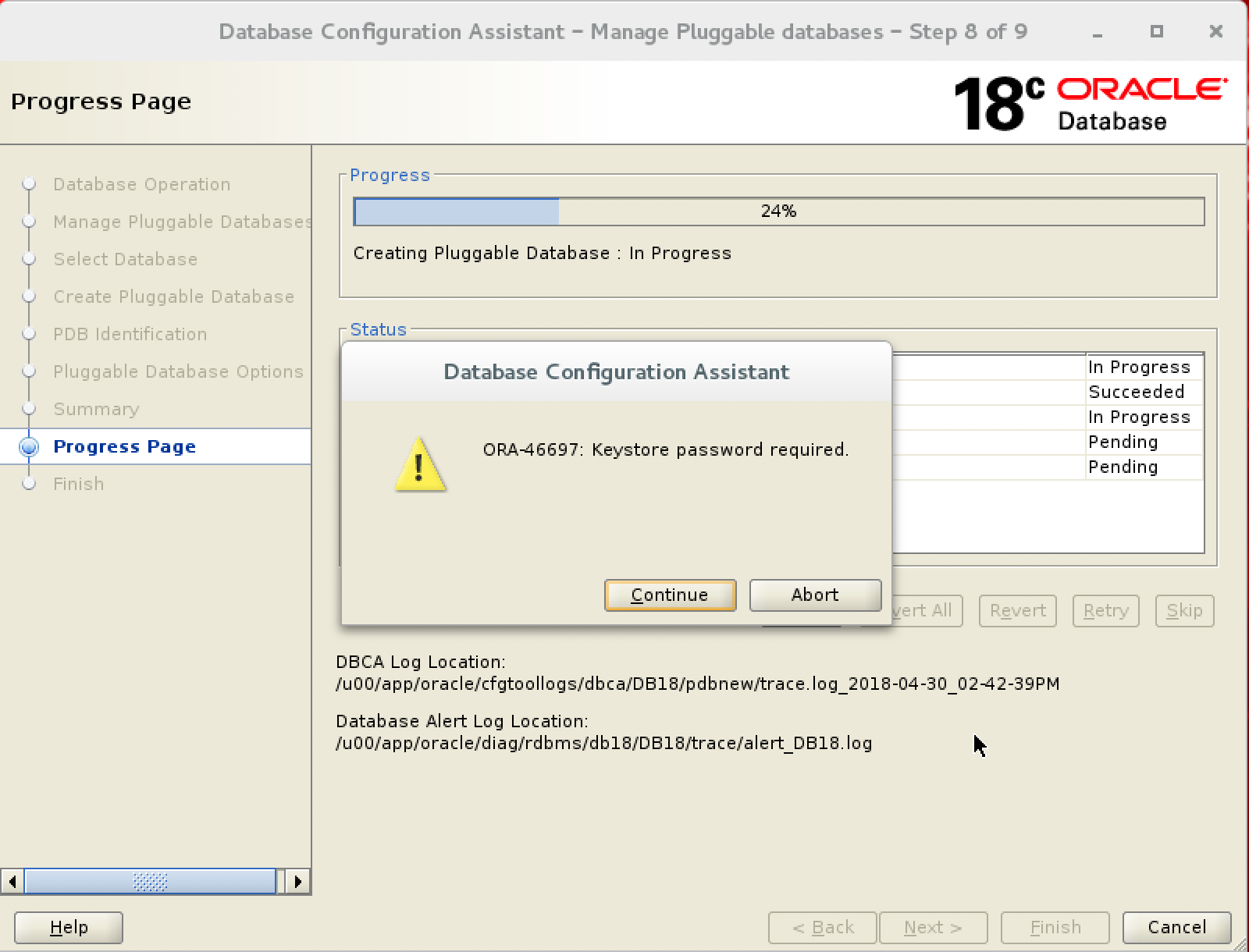Select the Progress Page step
This screenshot has width=1249, height=952.
[x=124, y=446]
